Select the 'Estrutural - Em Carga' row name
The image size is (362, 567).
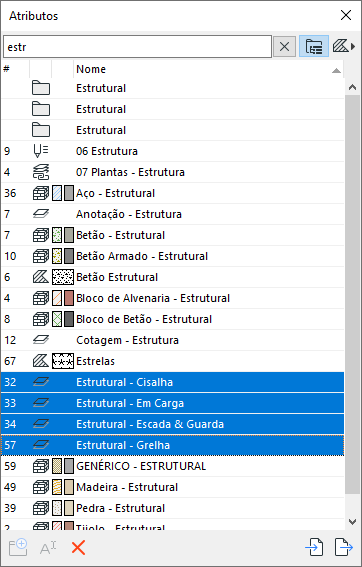pyautogui.click(x=130, y=403)
